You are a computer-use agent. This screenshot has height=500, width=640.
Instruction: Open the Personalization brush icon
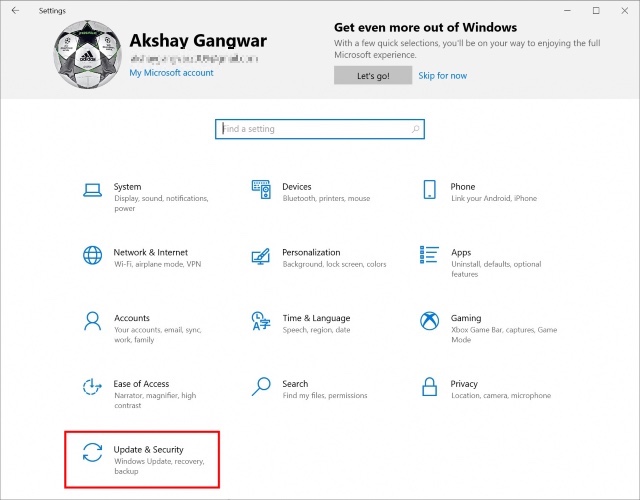point(261,256)
